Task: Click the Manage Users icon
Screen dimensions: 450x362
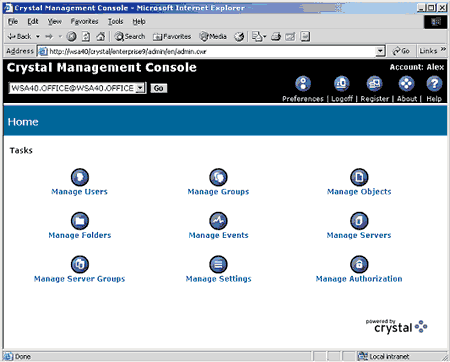Action: click(x=80, y=177)
